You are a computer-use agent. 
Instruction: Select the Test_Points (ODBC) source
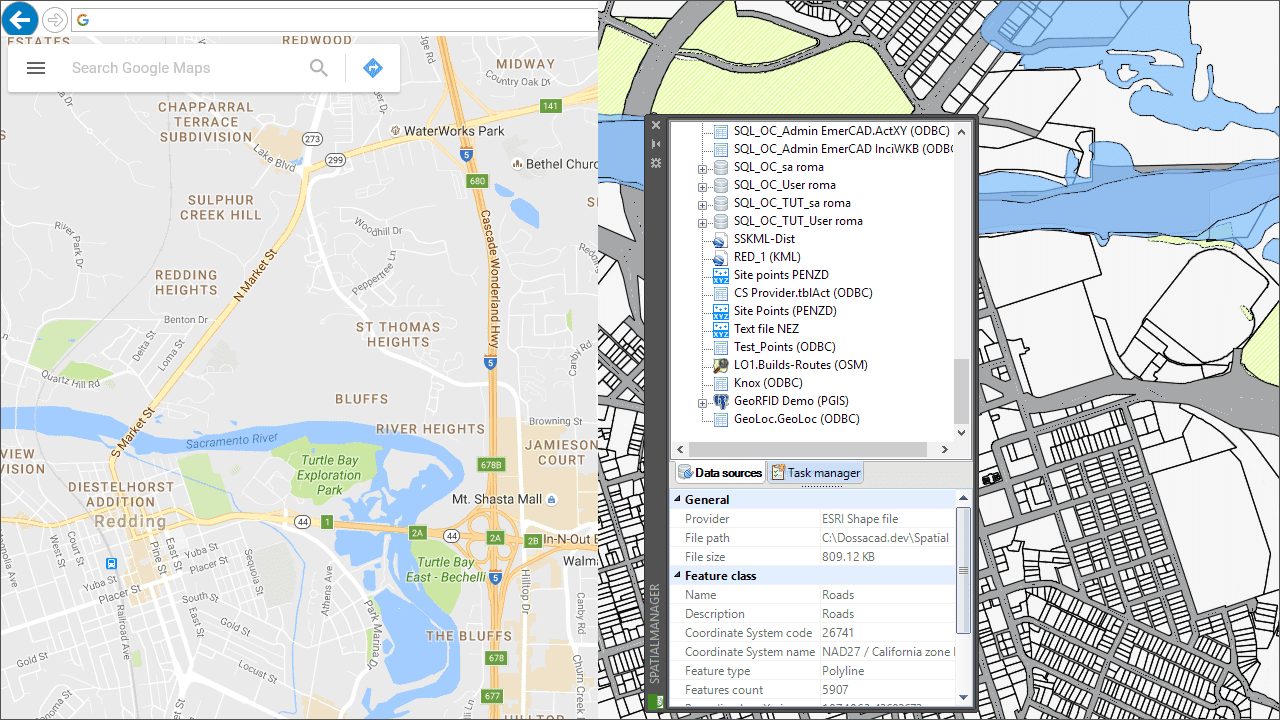[784, 347]
